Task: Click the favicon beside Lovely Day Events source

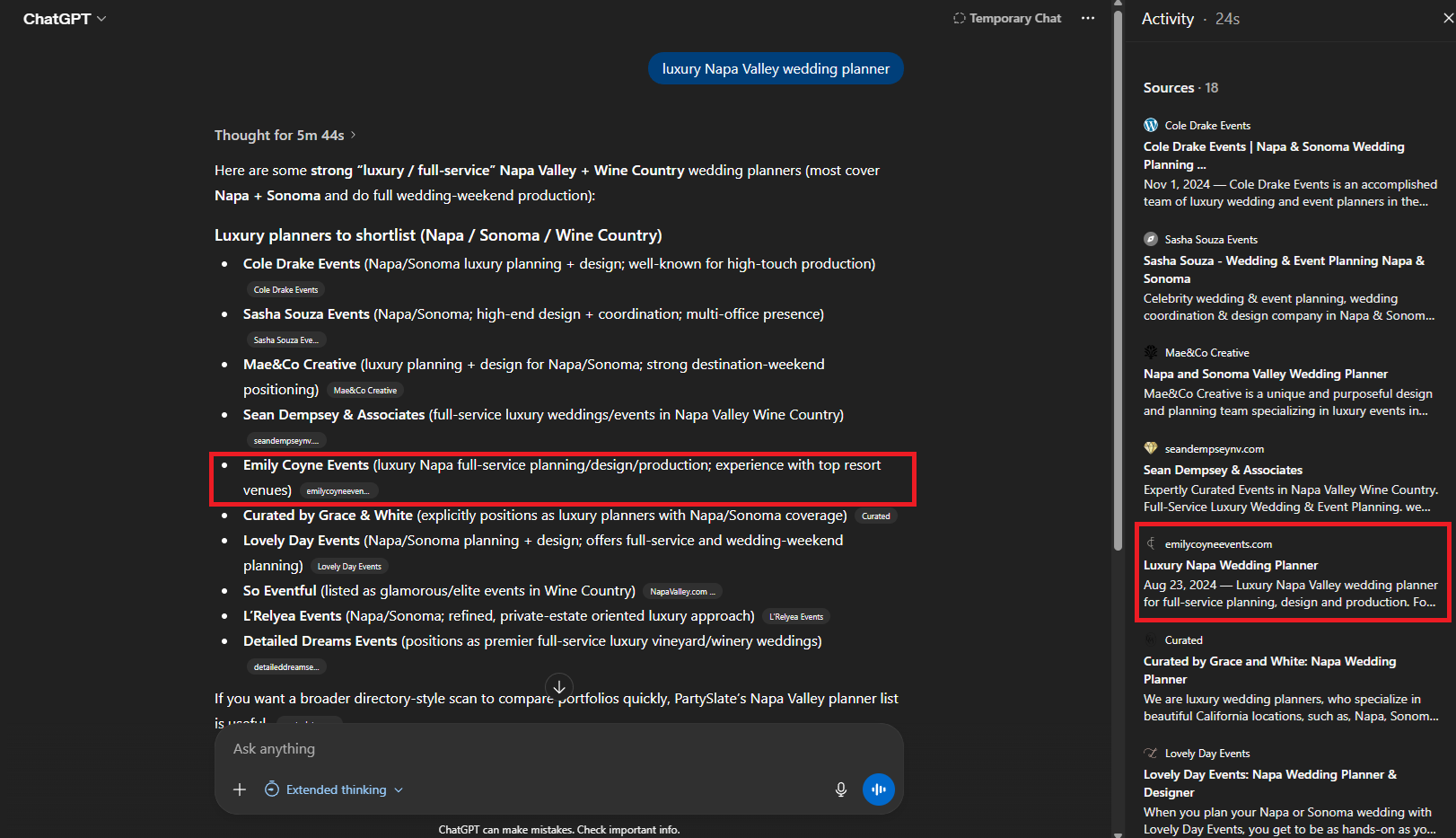Action: (x=1151, y=753)
